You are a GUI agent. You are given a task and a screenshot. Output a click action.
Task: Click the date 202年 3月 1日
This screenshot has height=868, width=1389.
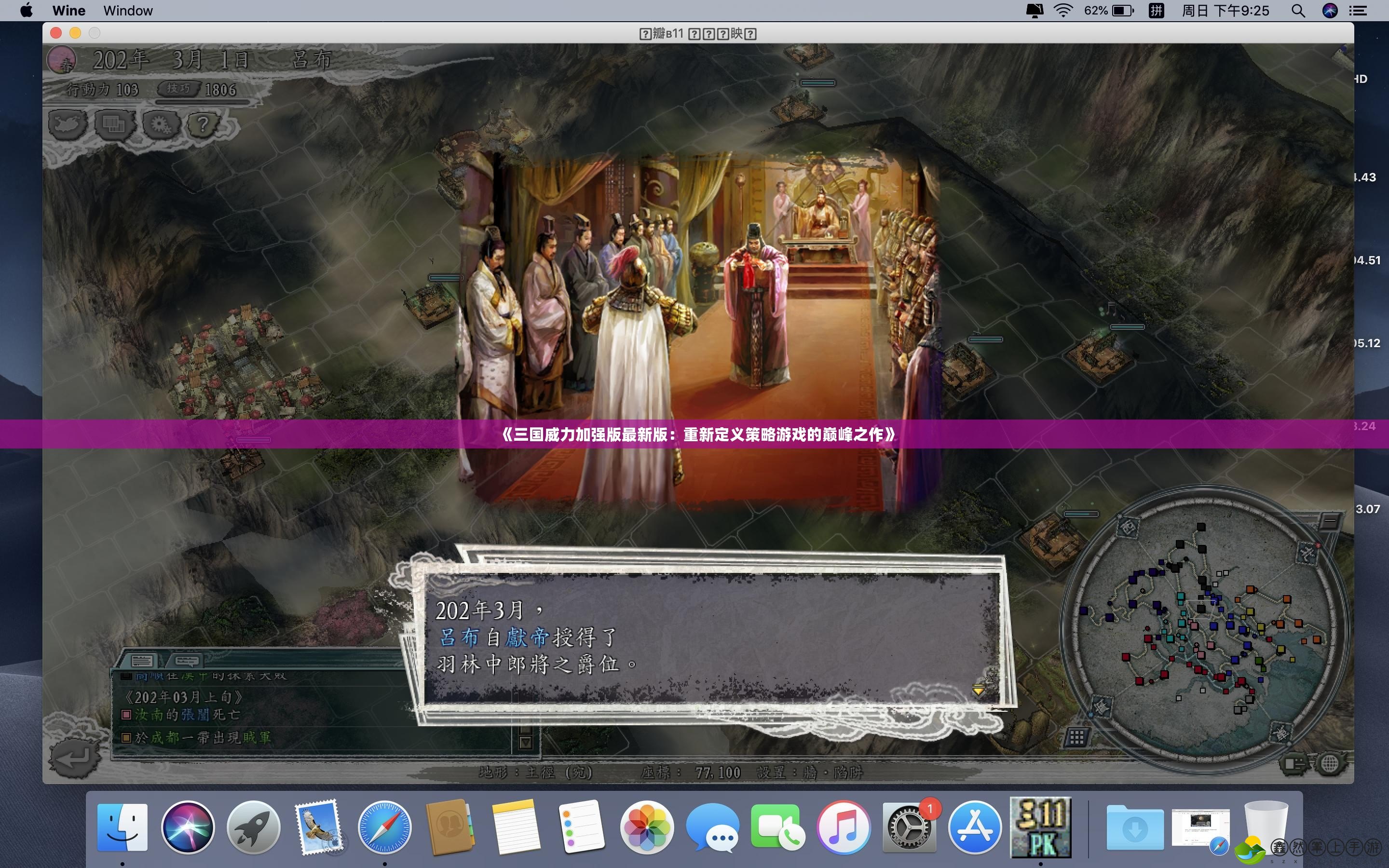[170, 60]
